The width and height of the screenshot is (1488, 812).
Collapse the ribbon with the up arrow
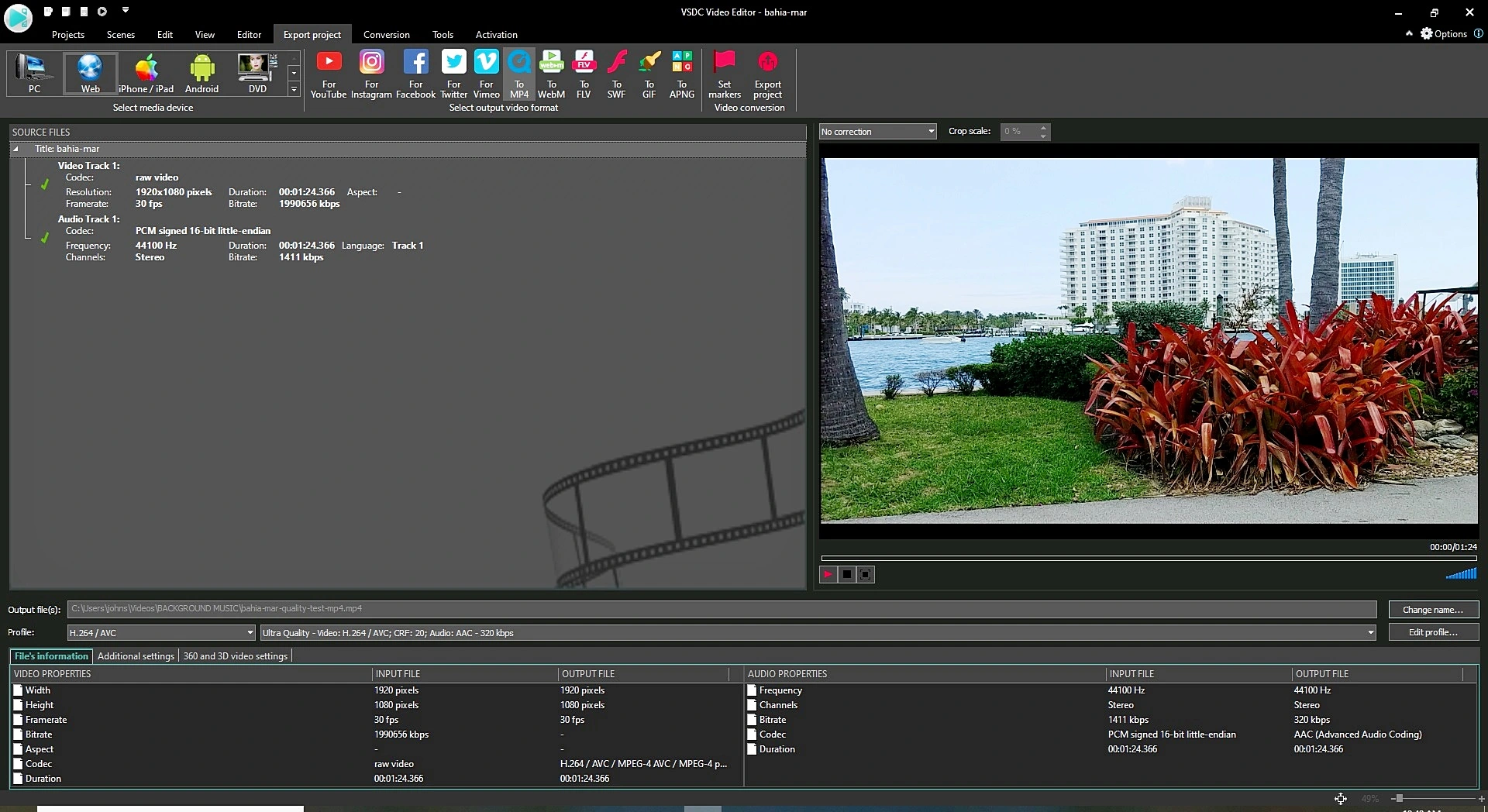click(1409, 33)
